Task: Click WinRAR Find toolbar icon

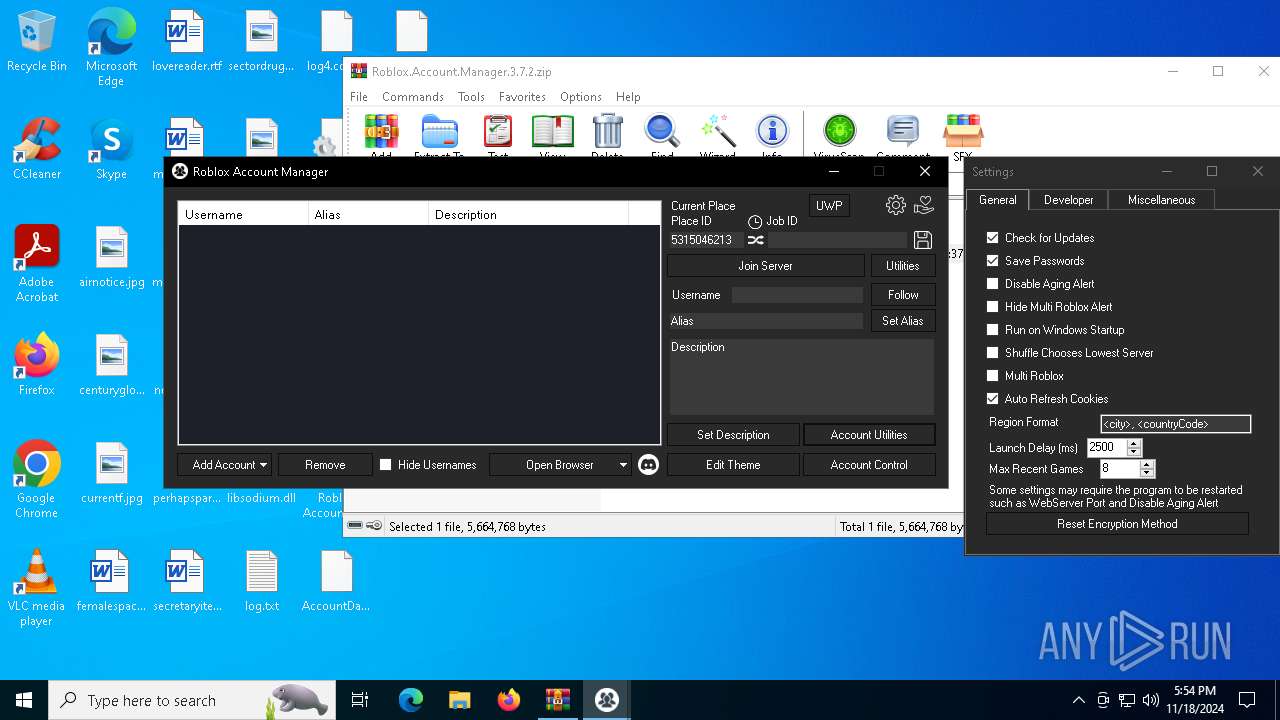Action: click(x=662, y=135)
